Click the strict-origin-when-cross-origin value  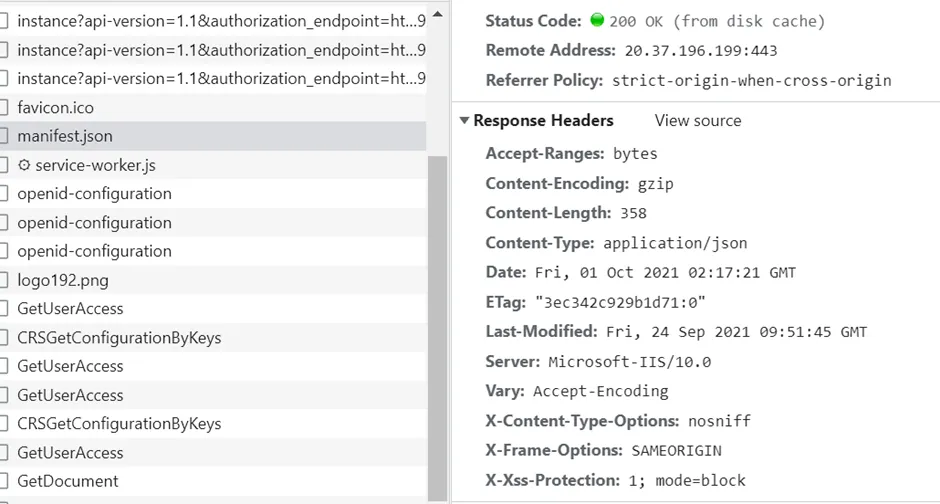click(x=751, y=81)
